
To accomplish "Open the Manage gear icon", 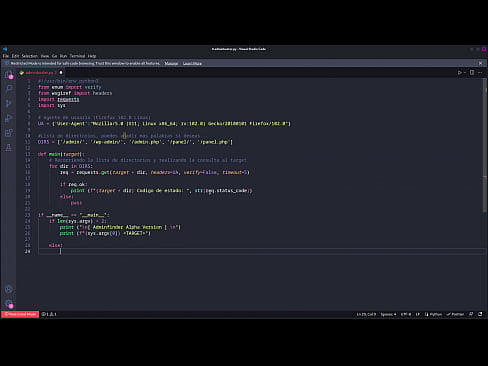I will (9, 304).
